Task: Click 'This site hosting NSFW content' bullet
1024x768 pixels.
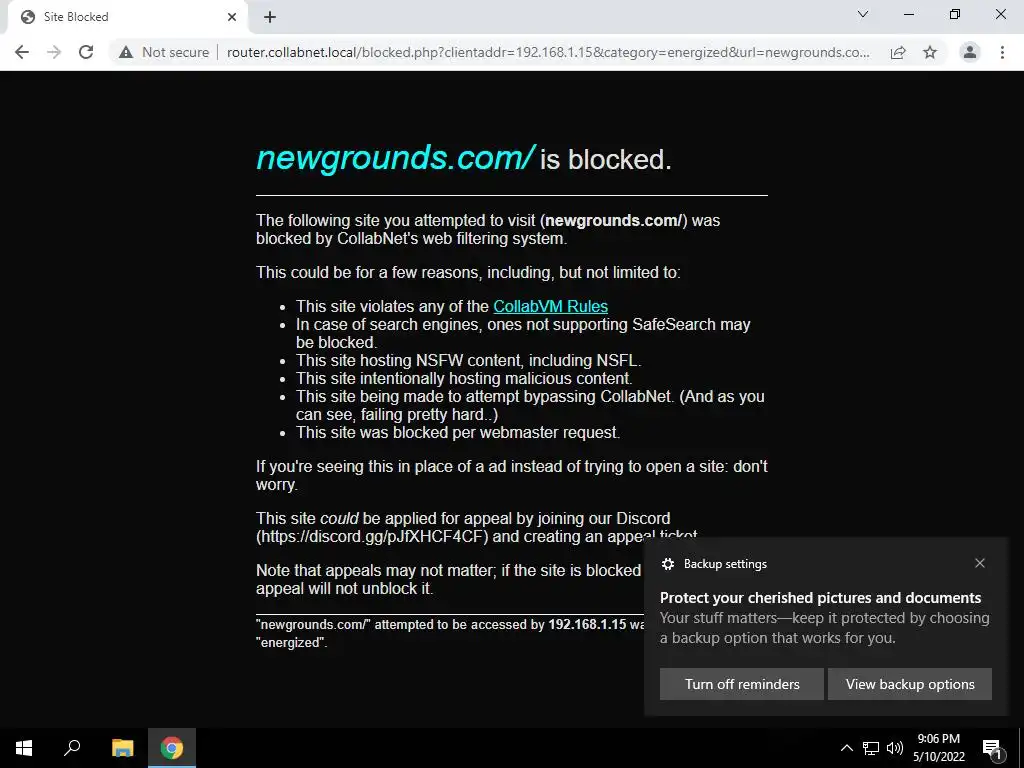Action: pyautogui.click(x=469, y=360)
